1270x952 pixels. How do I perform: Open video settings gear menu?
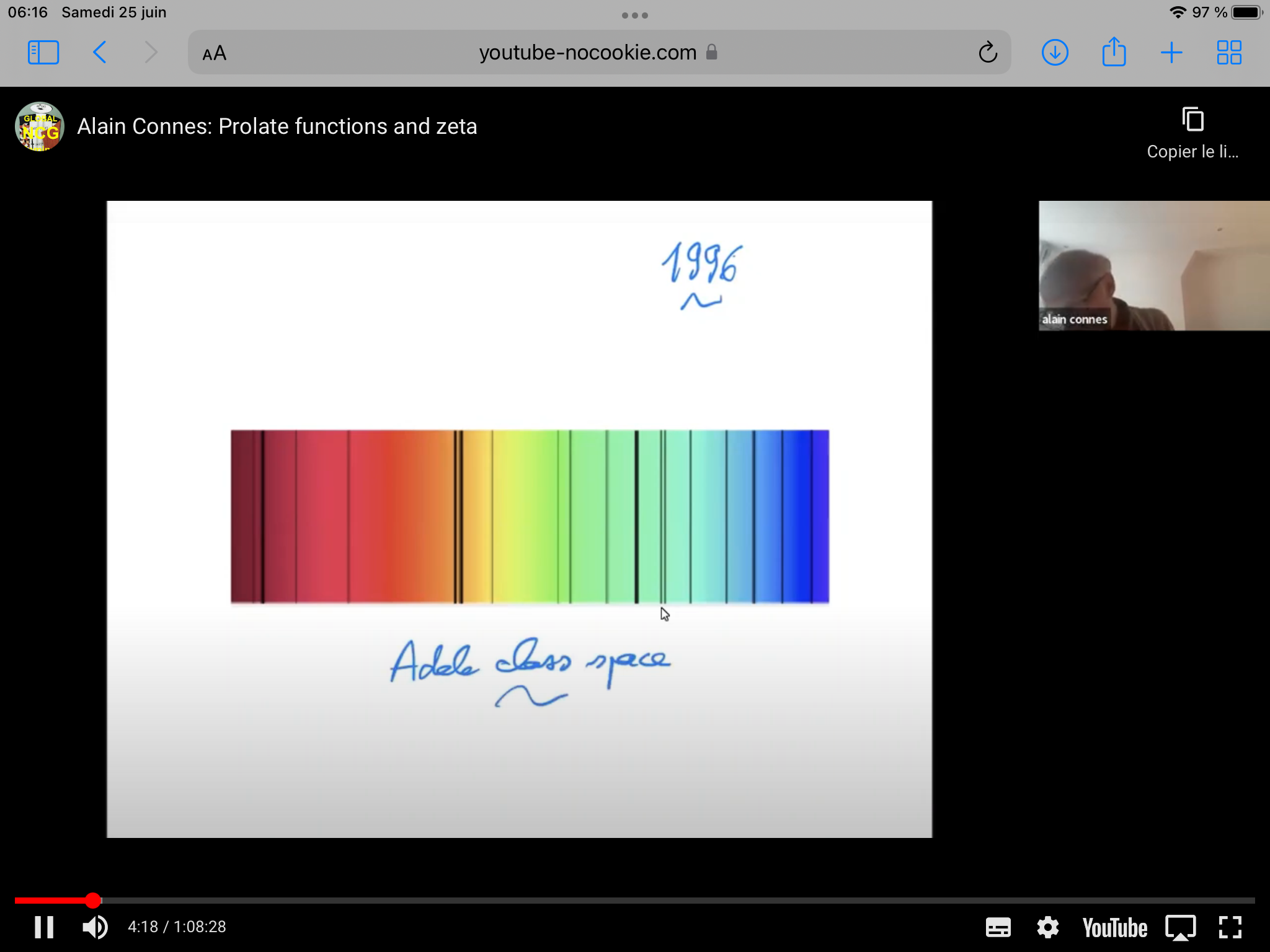point(1047,928)
